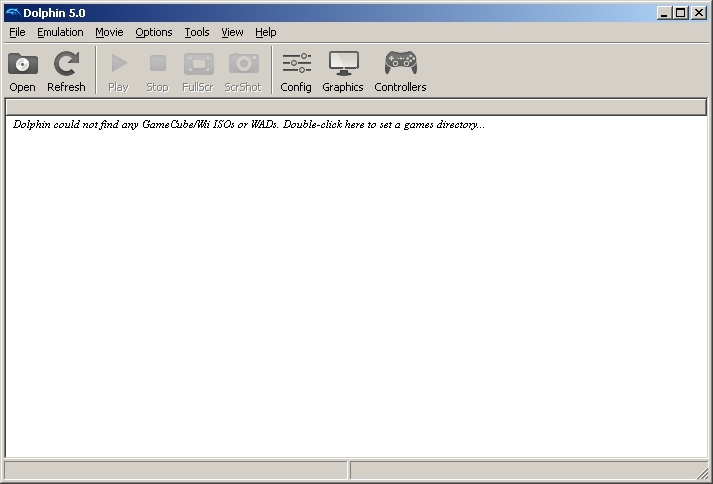Open a game with the Open toolbar icon
This screenshot has width=713, height=484.
[x=22, y=72]
